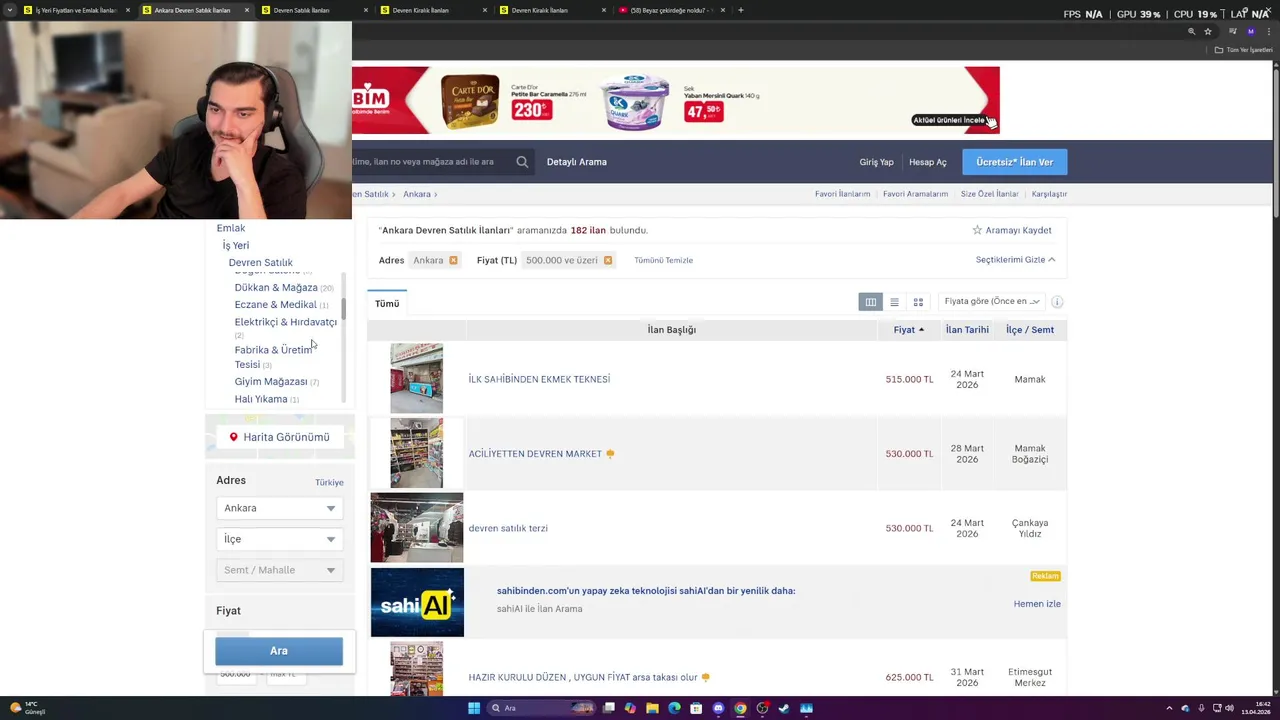Open the Hesap Aç signup link
The image size is (1280, 720).
(927, 162)
